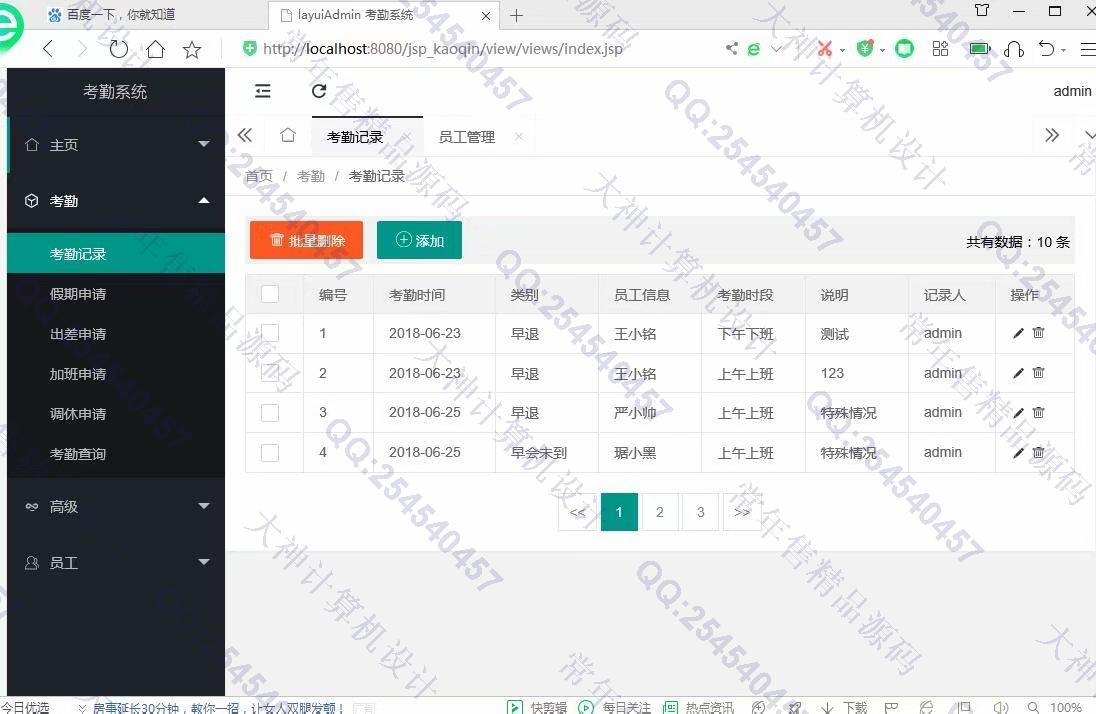Go to page 2 in pagination
This screenshot has height=714, width=1096.
[x=659, y=512]
